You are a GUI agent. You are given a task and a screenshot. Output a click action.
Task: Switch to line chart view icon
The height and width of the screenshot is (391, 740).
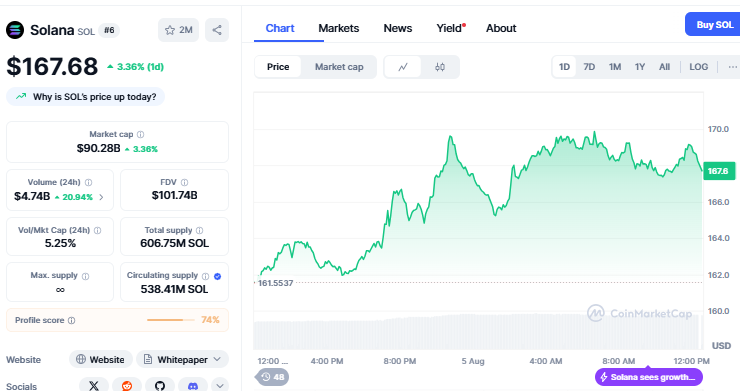pyautogui.click(x=403, y=67)
